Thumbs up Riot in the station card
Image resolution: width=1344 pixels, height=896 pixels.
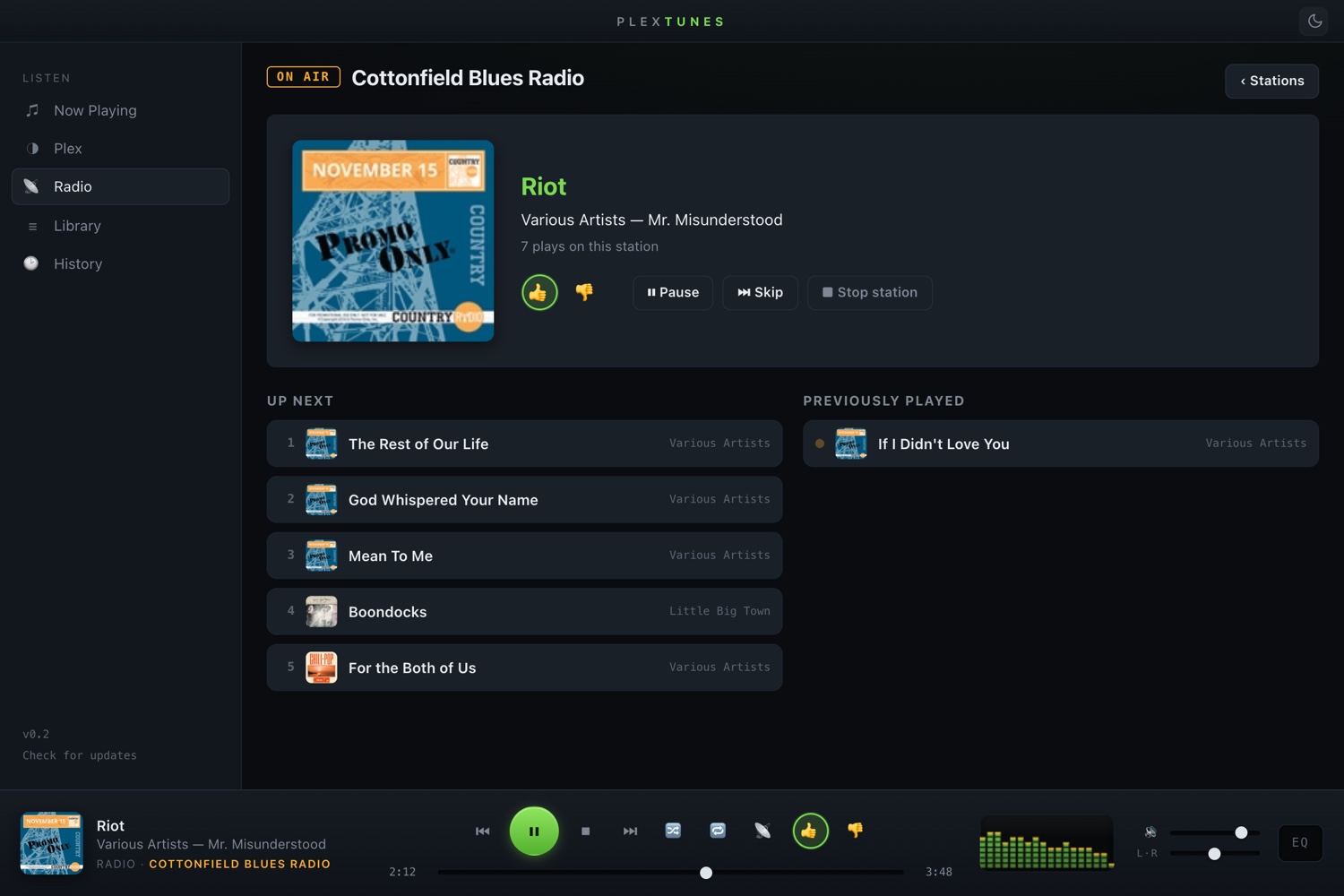(x=539, y=292)
